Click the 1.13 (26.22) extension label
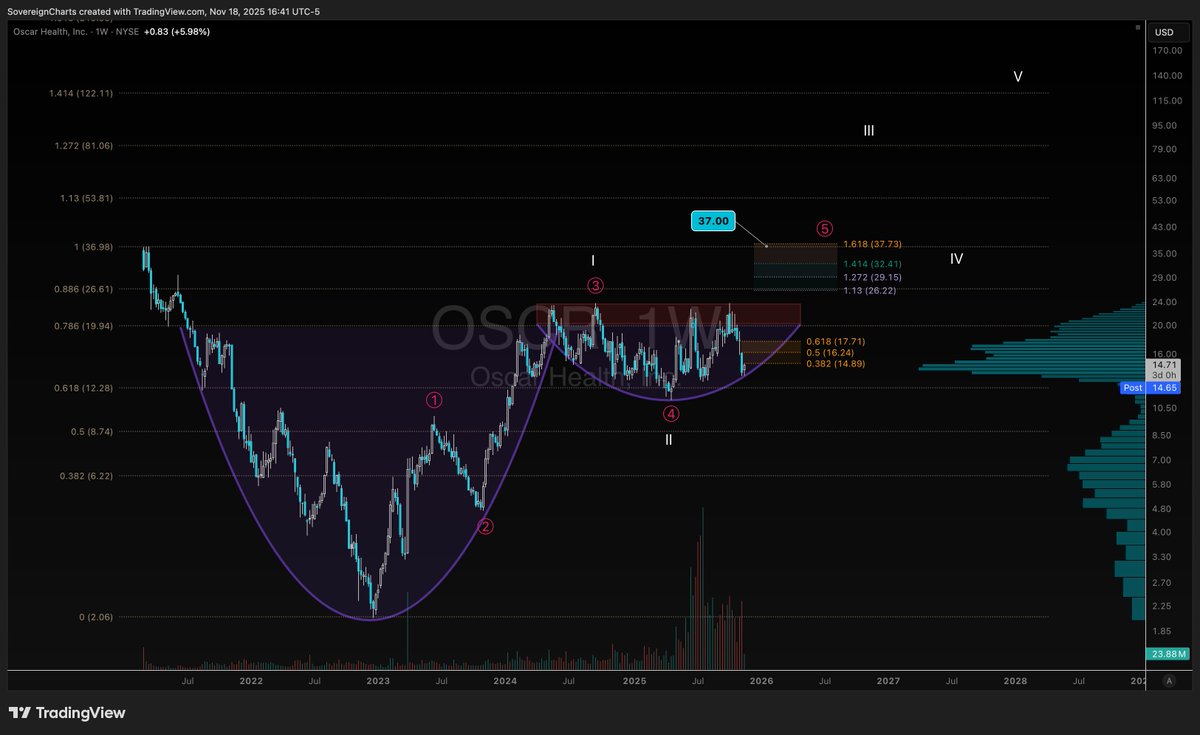The width and height of the screenshot is (1200, 735). click(870, 290)
